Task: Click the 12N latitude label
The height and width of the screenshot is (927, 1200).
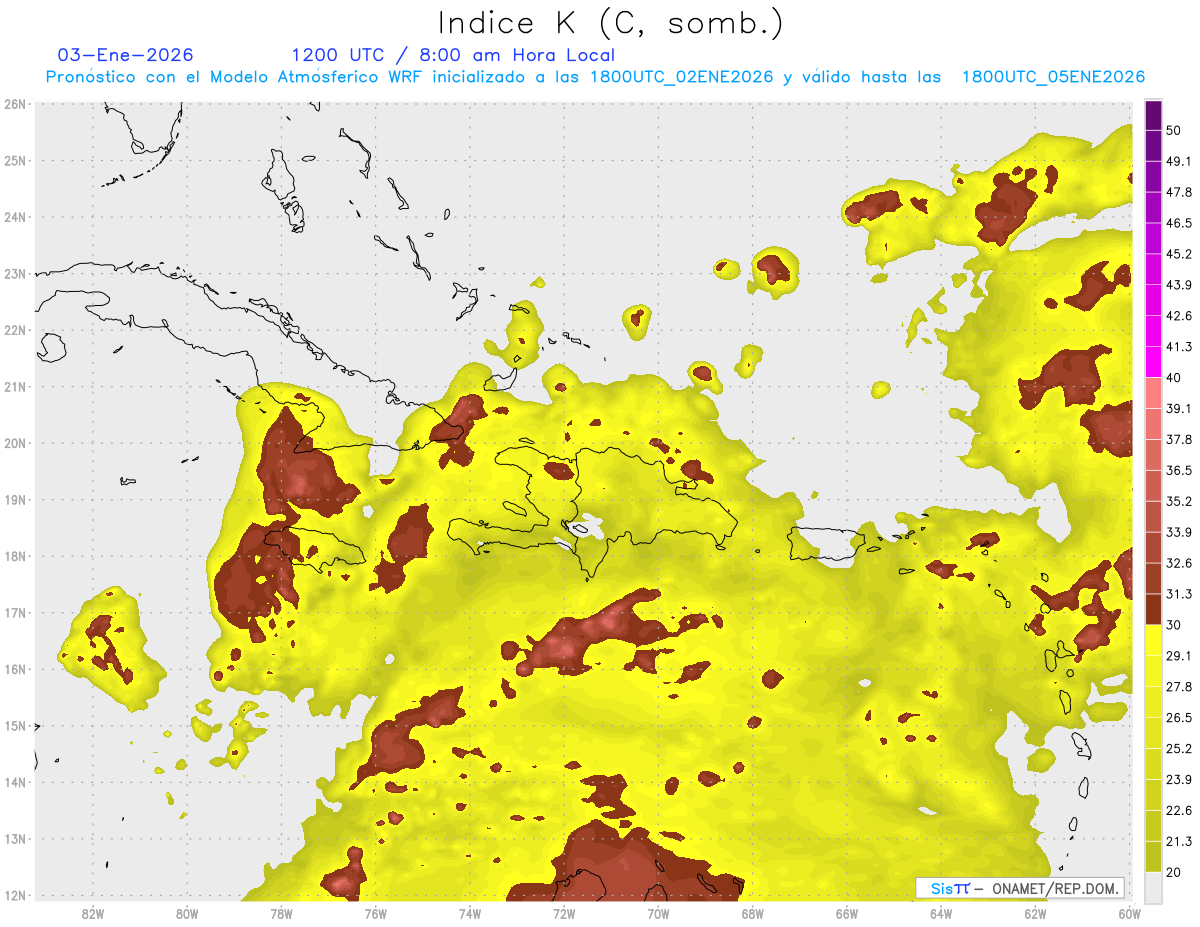Action: tap(15, 895)
